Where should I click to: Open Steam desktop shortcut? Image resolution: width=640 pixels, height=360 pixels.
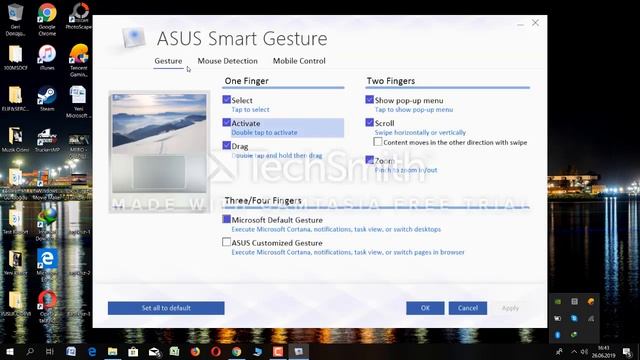pyautogui.click(x=47, y=99)
